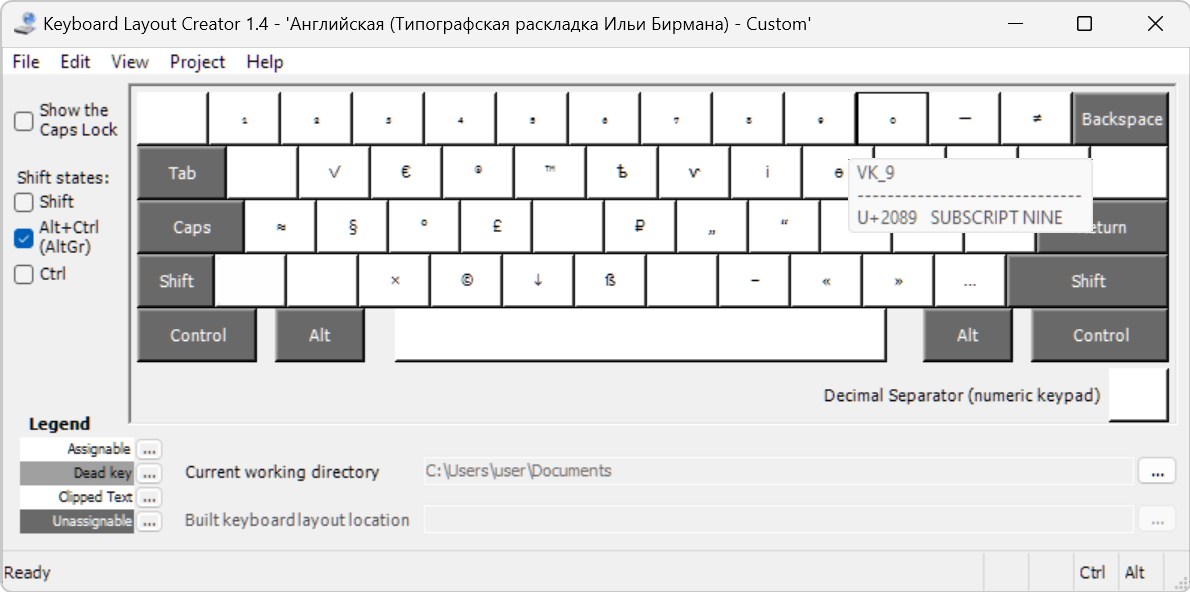Select the pound sign (£) key
Viewport: 1190px width, 592px height.
[496, 227]
